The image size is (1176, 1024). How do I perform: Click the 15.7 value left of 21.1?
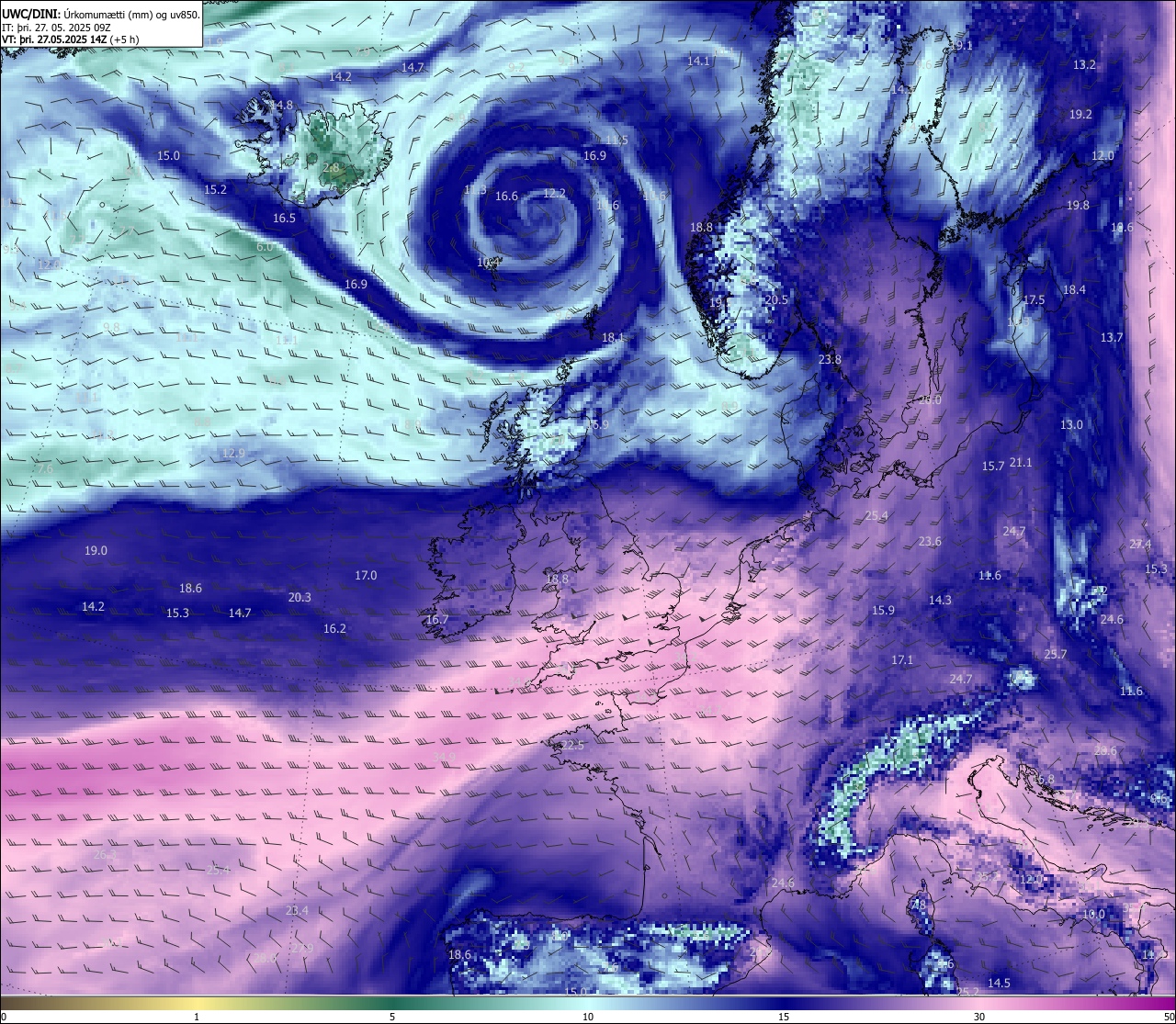(x=992, y=467)
